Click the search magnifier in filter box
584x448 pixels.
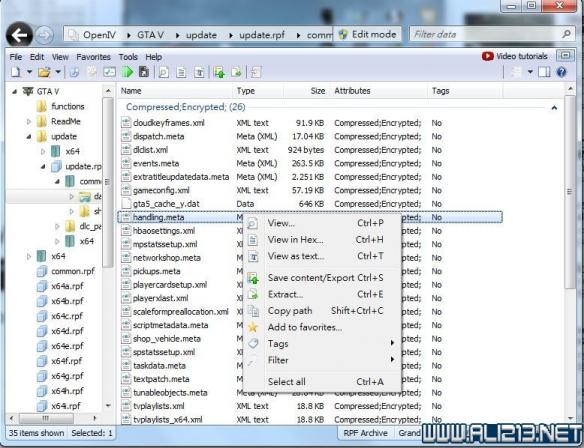point(566,34)
